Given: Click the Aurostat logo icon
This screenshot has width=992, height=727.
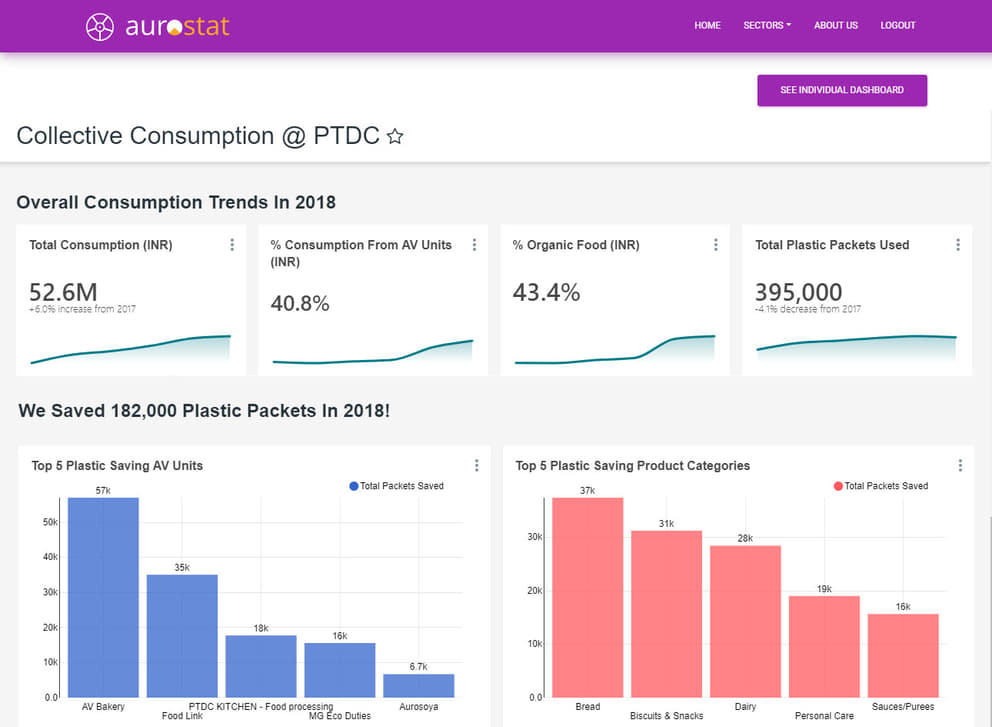Looking at the screenshot, I should coord(100,27).
